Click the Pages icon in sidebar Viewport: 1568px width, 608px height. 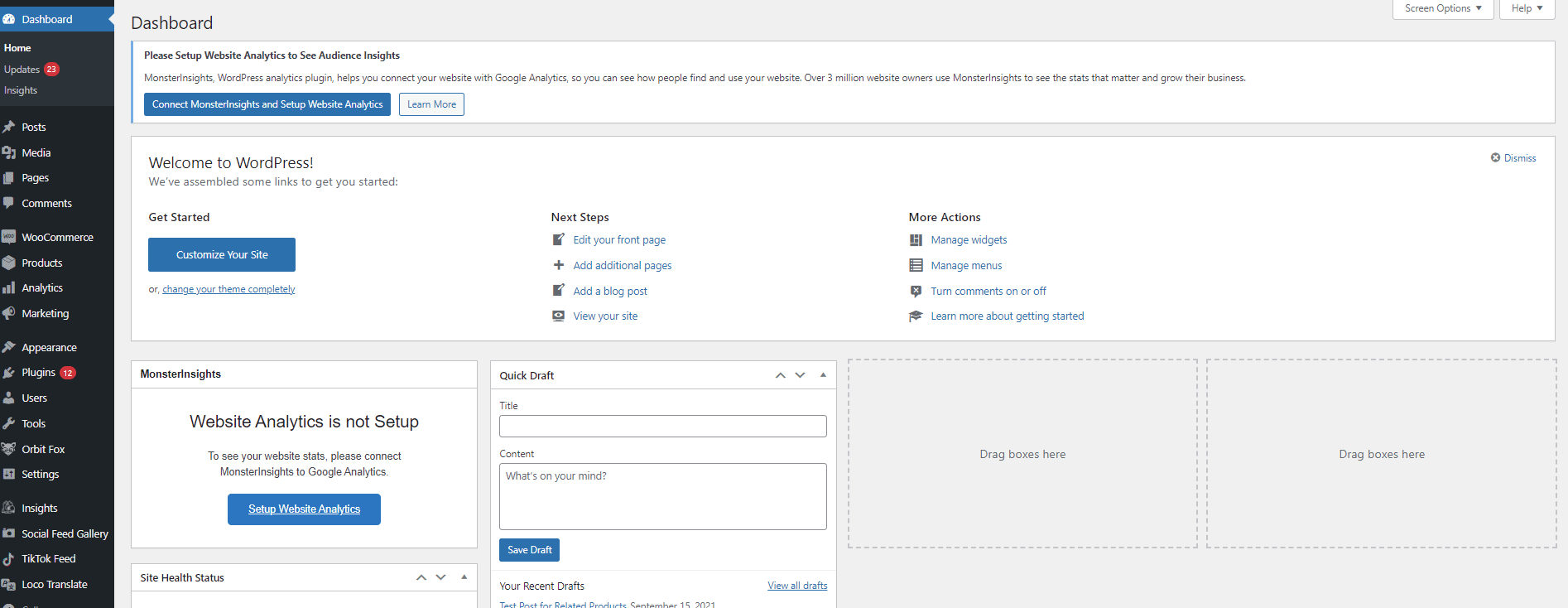(9, 178)
